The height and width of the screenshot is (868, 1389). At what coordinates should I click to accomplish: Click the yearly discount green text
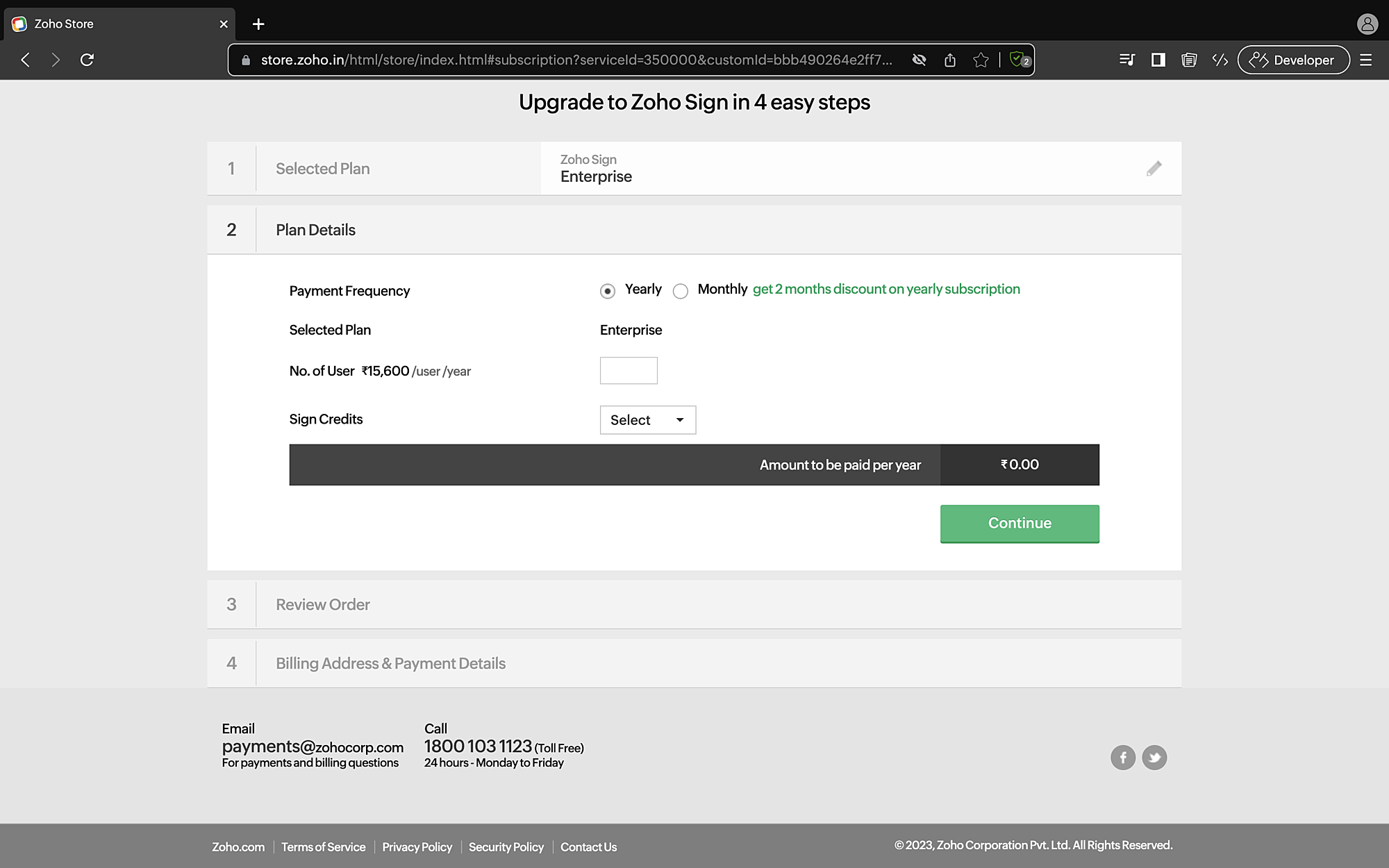[x=886, y=290]
